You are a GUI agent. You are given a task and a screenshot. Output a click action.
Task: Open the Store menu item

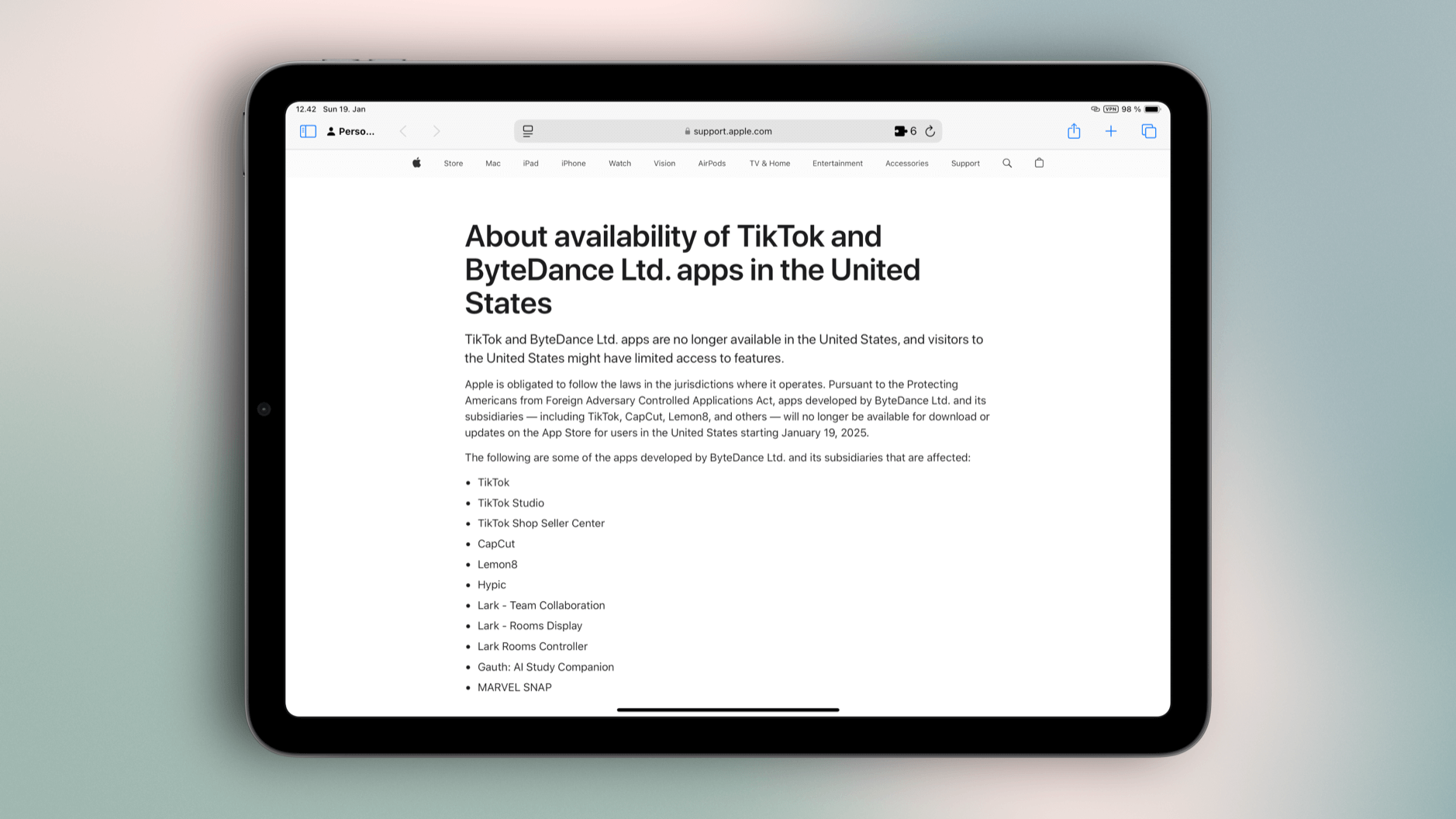click(454, 164)
